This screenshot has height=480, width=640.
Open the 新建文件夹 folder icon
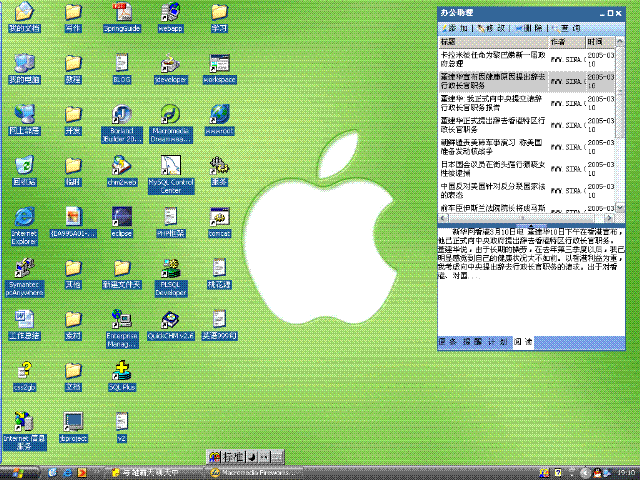coord(122,273)
